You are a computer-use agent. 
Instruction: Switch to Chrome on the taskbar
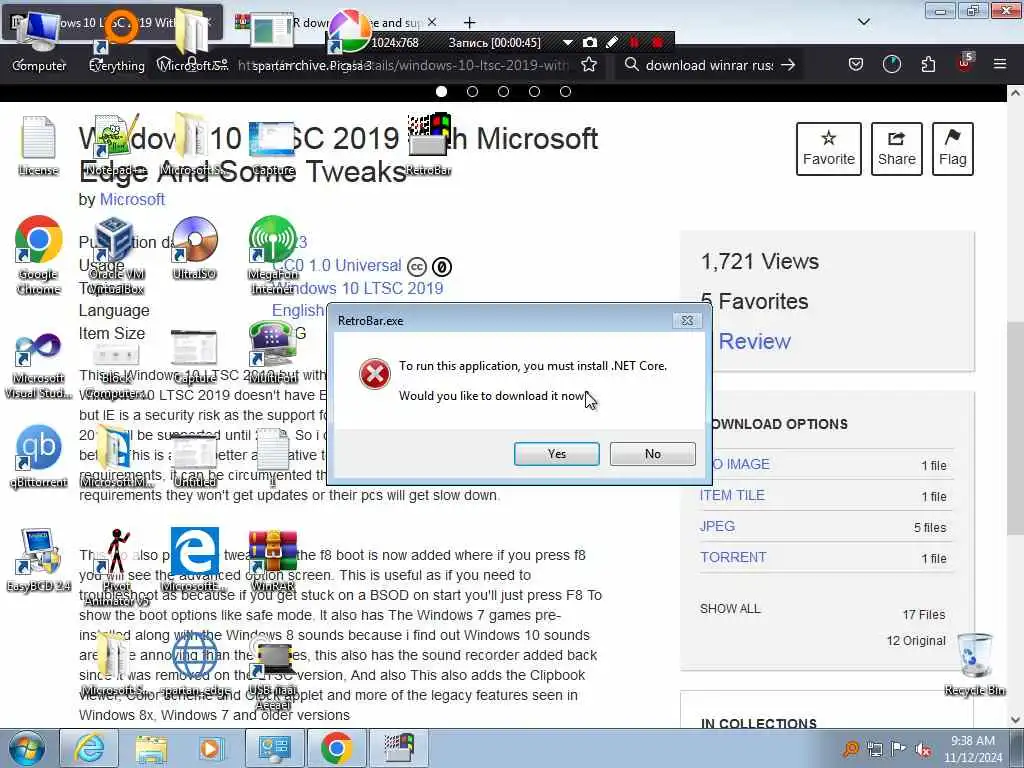click(x=336, y=748)
